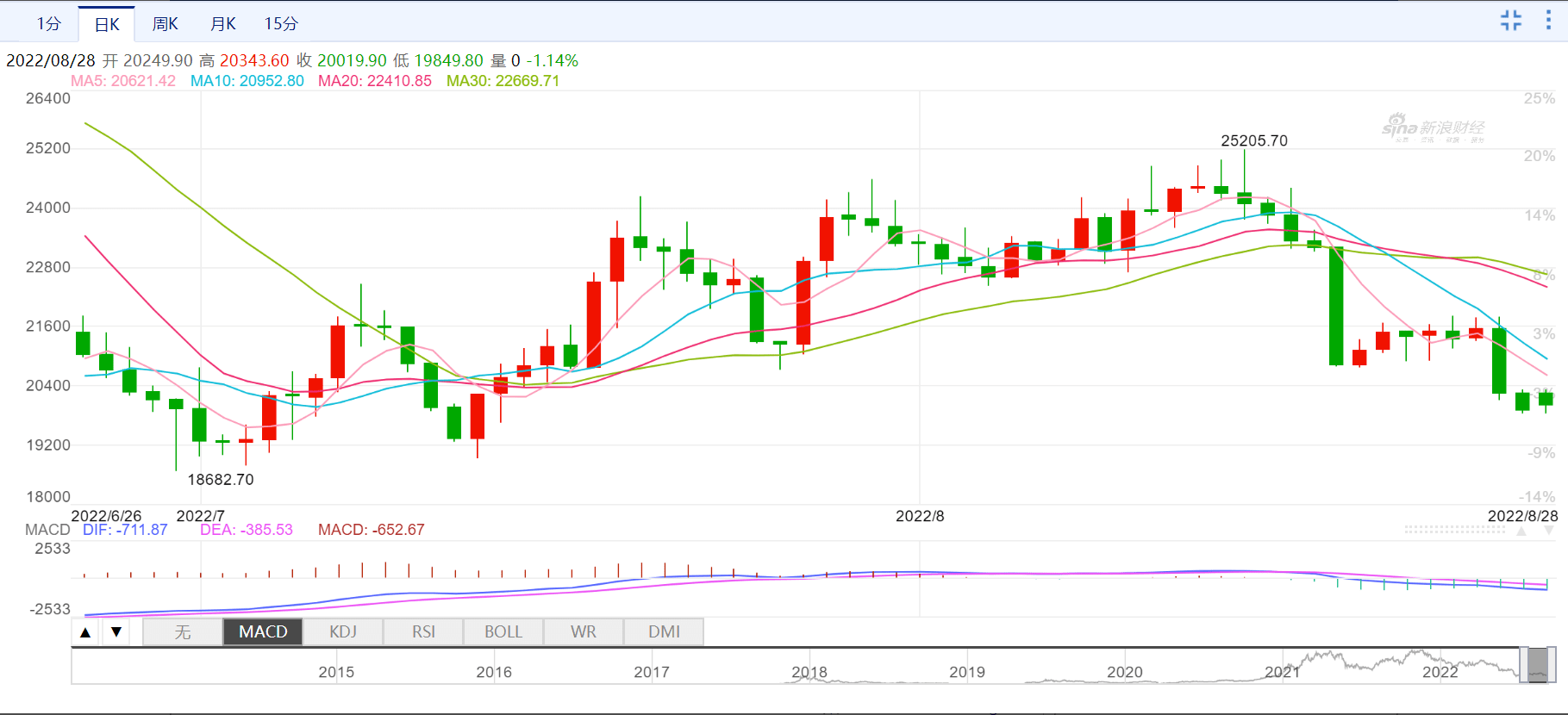This screenshot has width=1568, height=715.
Task: Select the 日K daily chart tab
Action: [107, 24]
